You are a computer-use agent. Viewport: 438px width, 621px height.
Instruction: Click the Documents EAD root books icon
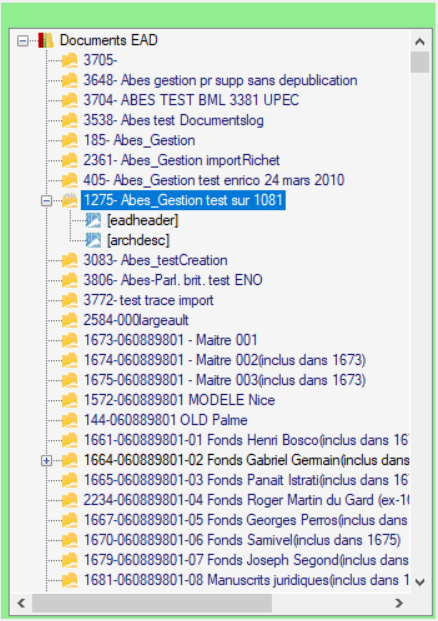click(x=46, y=40)
